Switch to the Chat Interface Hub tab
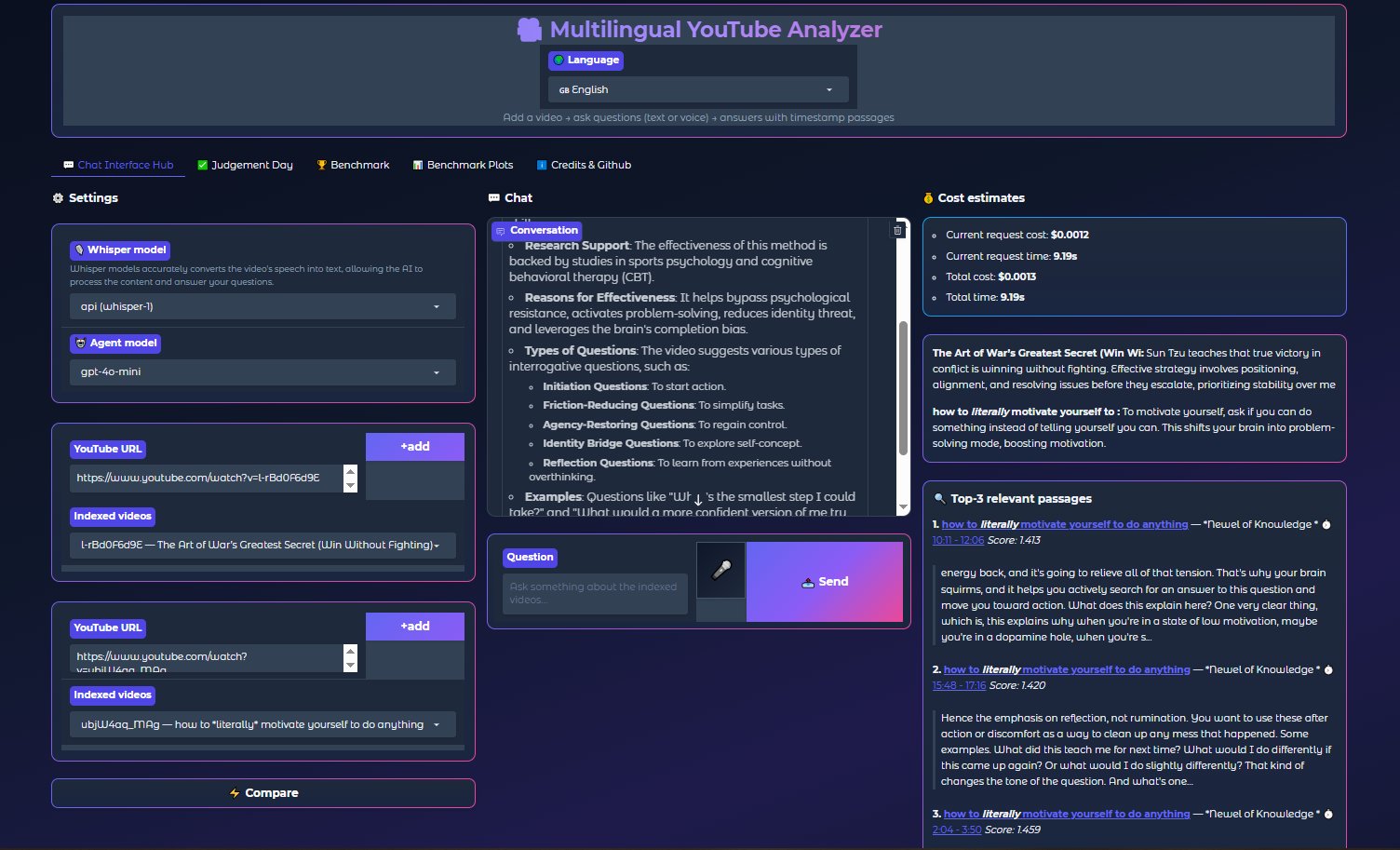1400x850 pixels. 118,165
